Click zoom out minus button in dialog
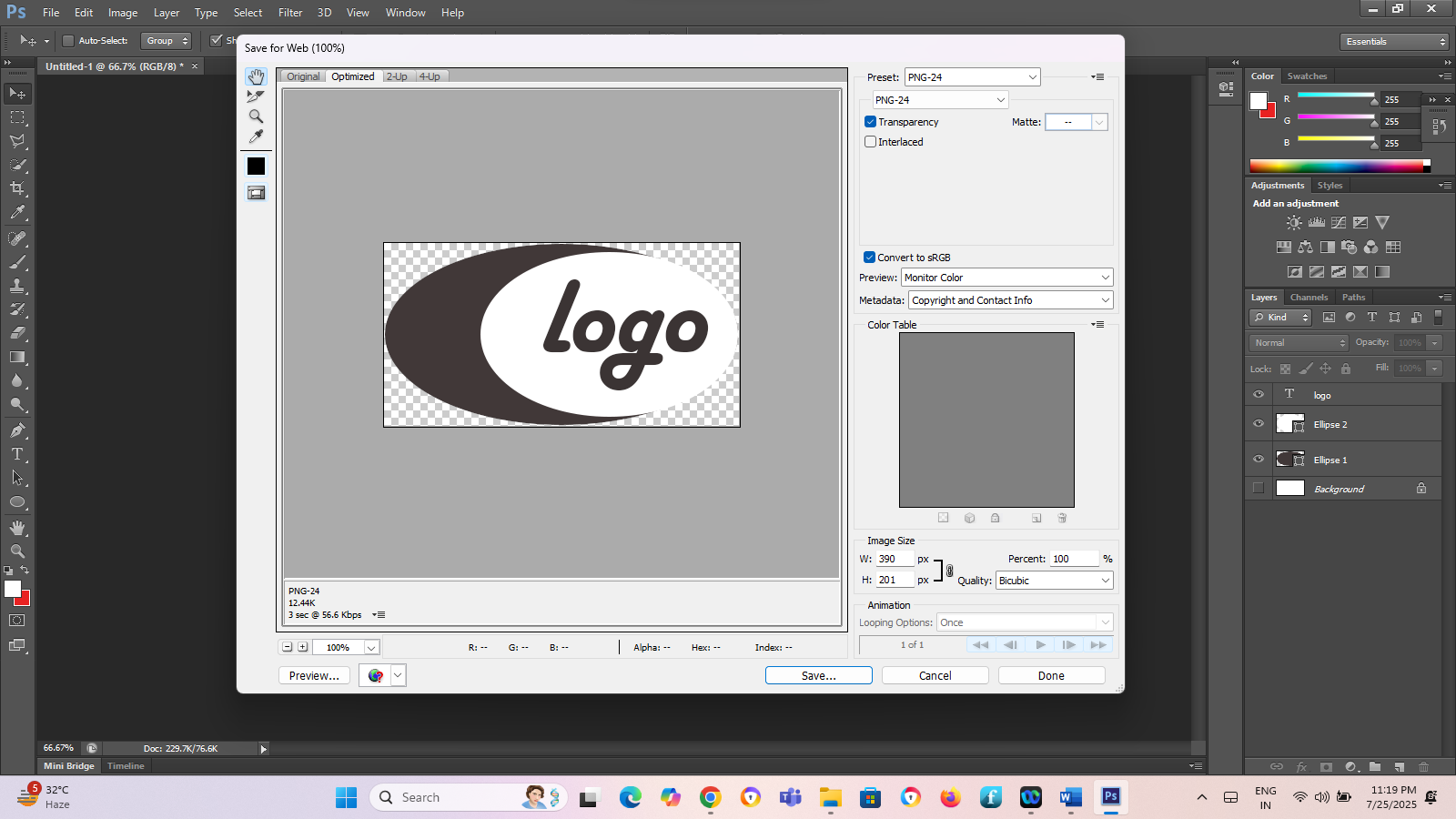Image resolution: width=1456 pixels, height=819 pixels. pos(288,647)
